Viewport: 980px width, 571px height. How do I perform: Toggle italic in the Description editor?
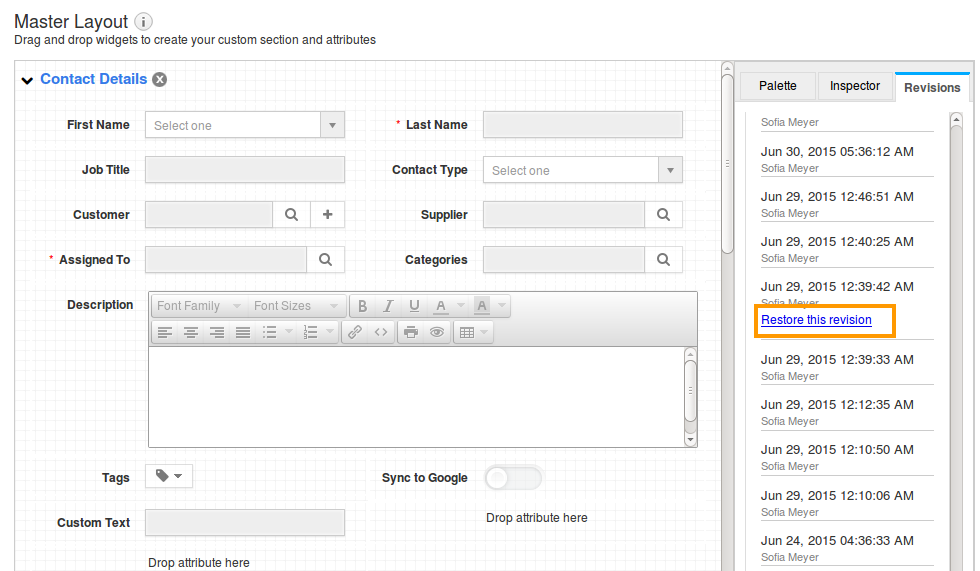(388, 306)
